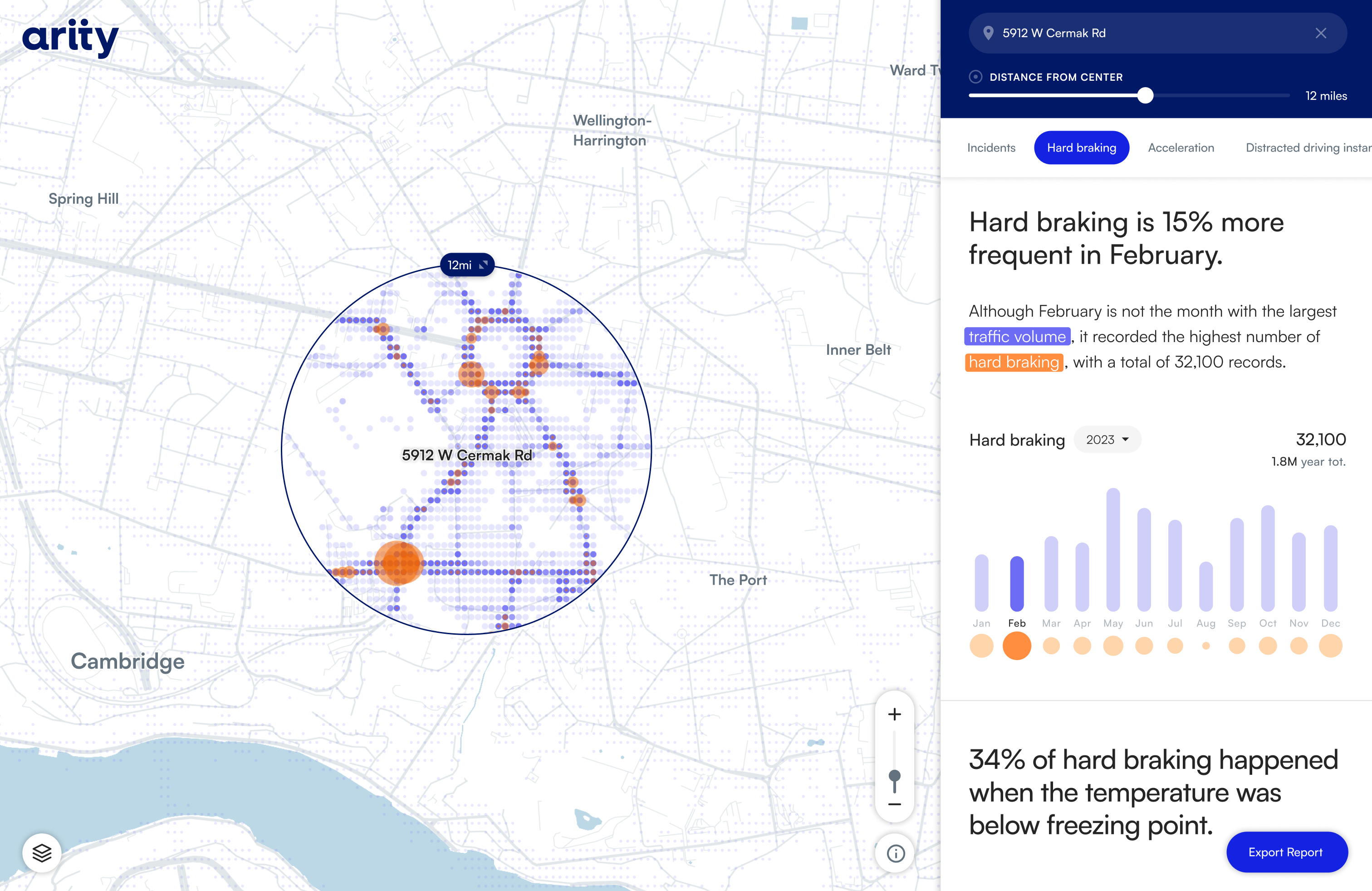Click the Distance From Center target icon
This screenshot has width=1372, height=891.
pos(975,77)
